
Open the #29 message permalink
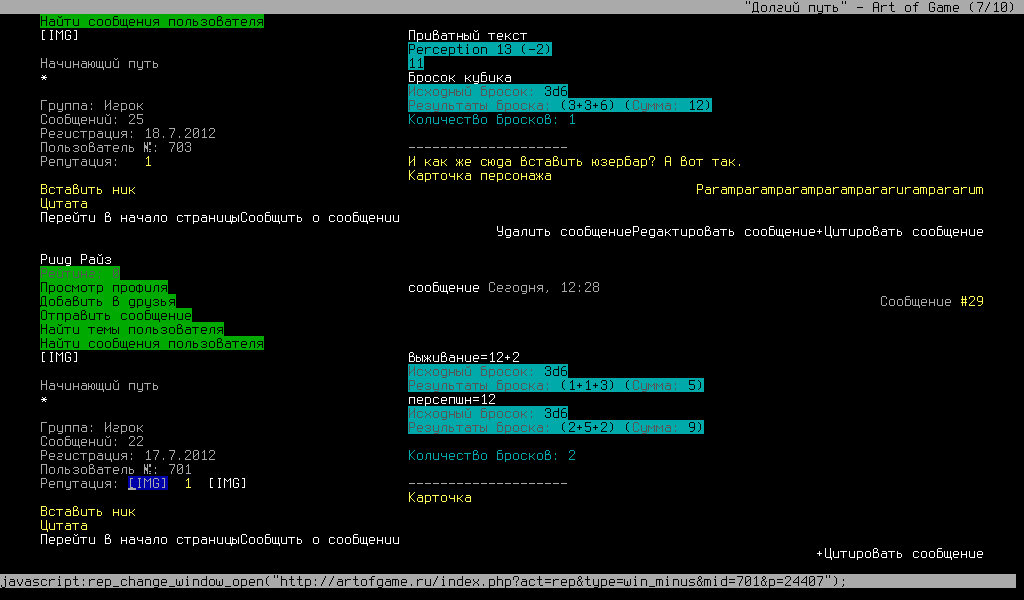click(972, 302)
